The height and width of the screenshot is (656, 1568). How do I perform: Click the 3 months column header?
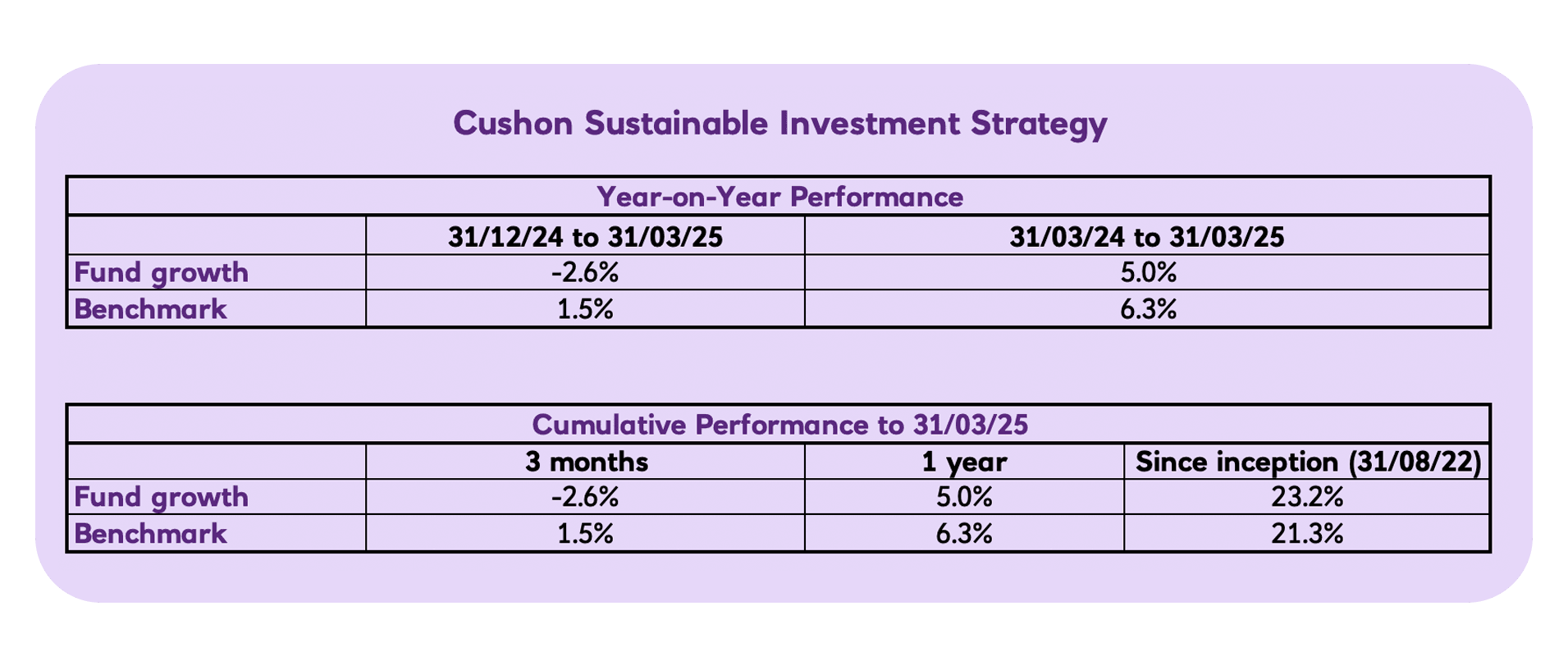click(x=586, y=462)
